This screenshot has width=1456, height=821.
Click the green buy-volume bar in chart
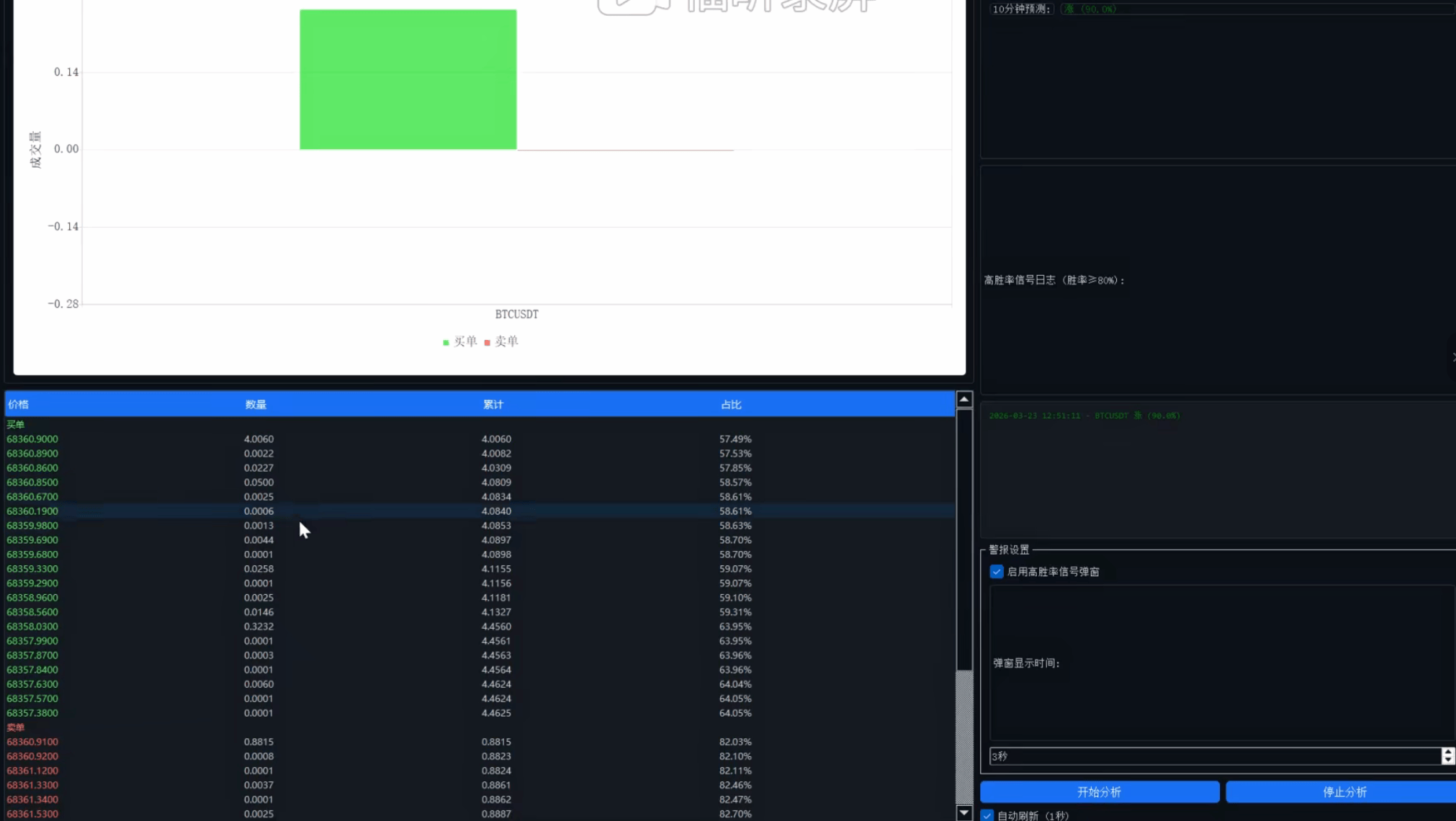[408, 79]
